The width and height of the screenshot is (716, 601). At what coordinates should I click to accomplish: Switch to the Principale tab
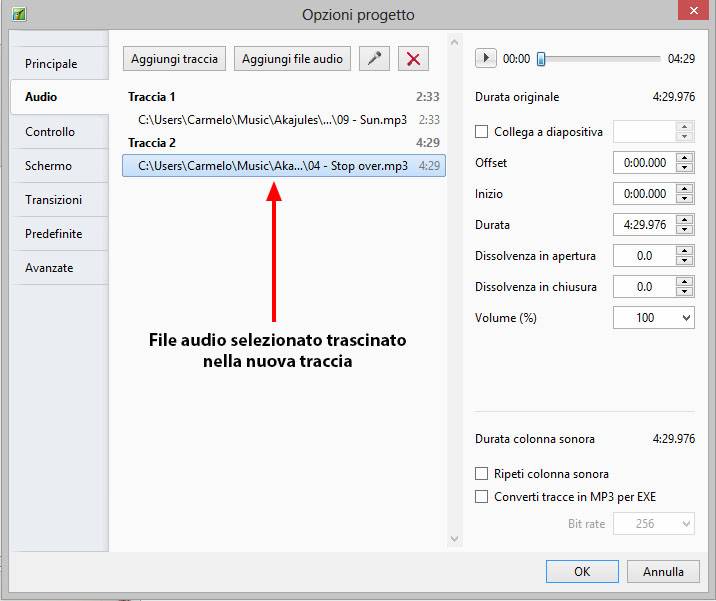51,64
